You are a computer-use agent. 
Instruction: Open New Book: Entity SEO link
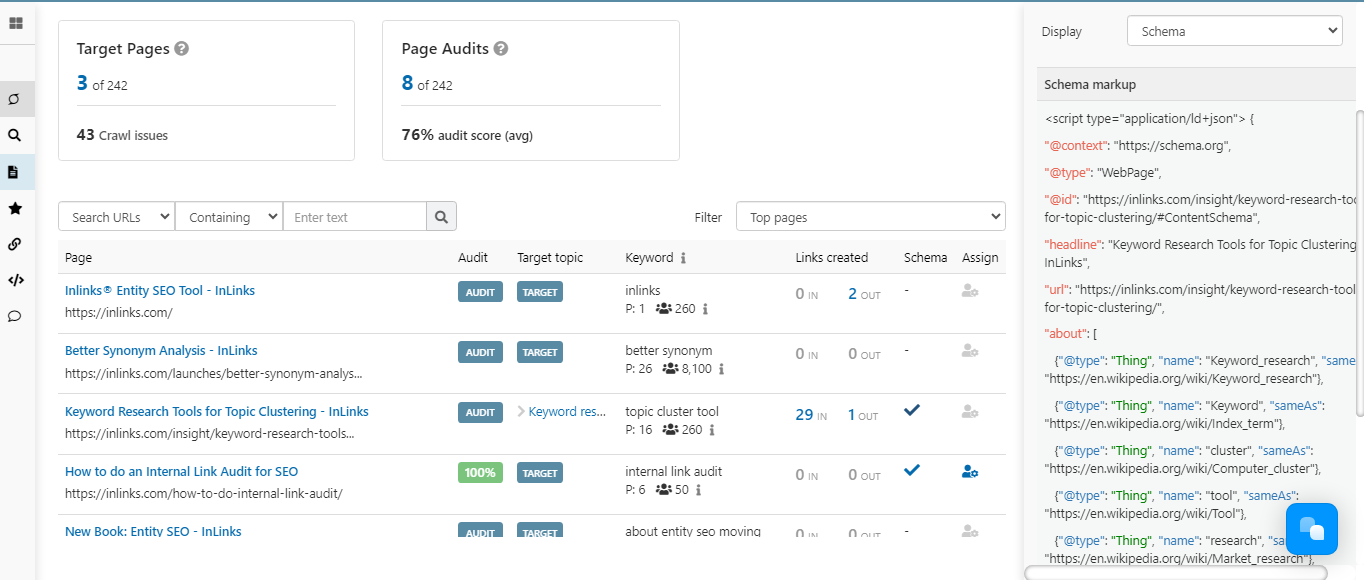click(153, 531)
